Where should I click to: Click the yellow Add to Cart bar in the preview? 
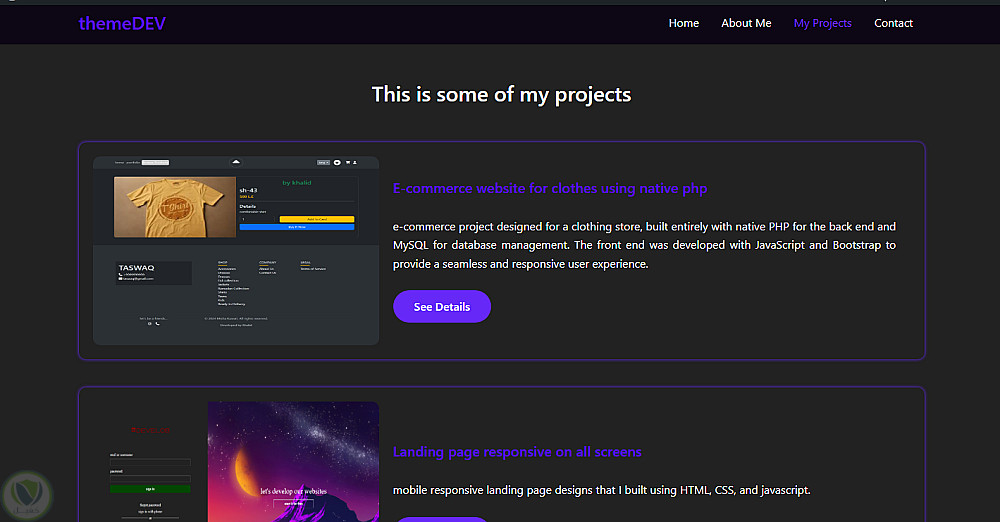pos(316,218)
